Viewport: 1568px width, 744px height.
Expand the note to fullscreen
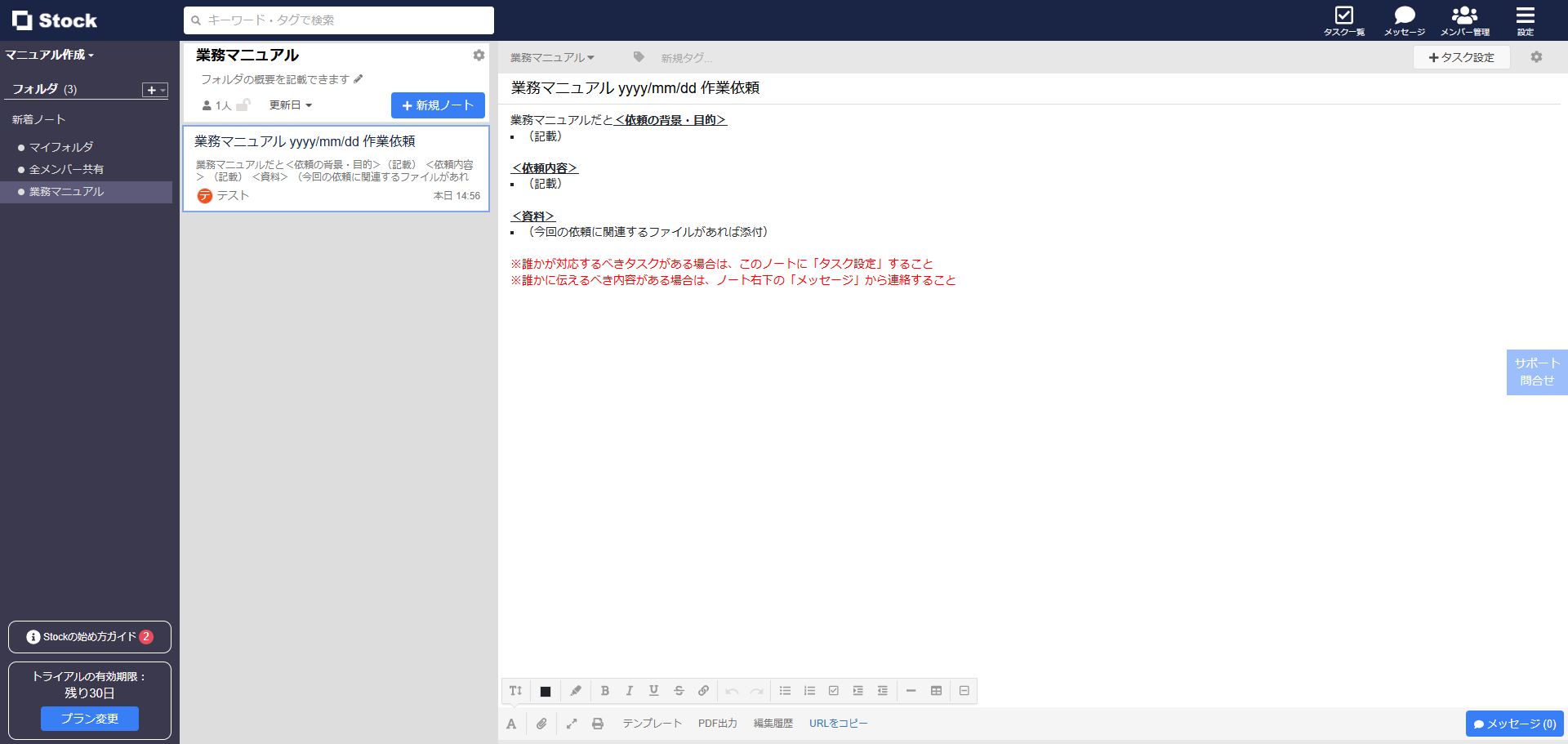click(572, 724)
